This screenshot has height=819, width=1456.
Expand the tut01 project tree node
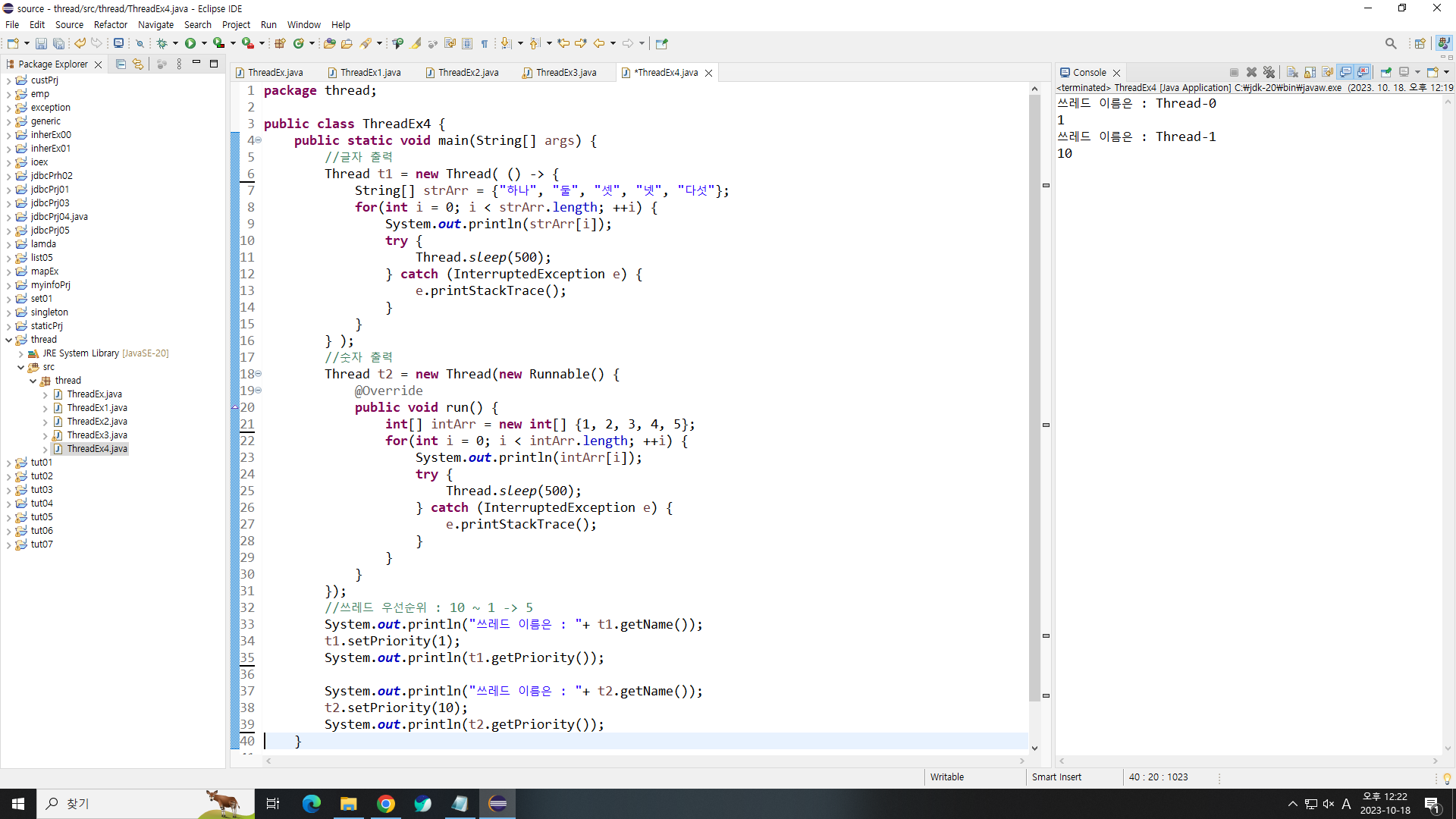[x=8, y=463]
